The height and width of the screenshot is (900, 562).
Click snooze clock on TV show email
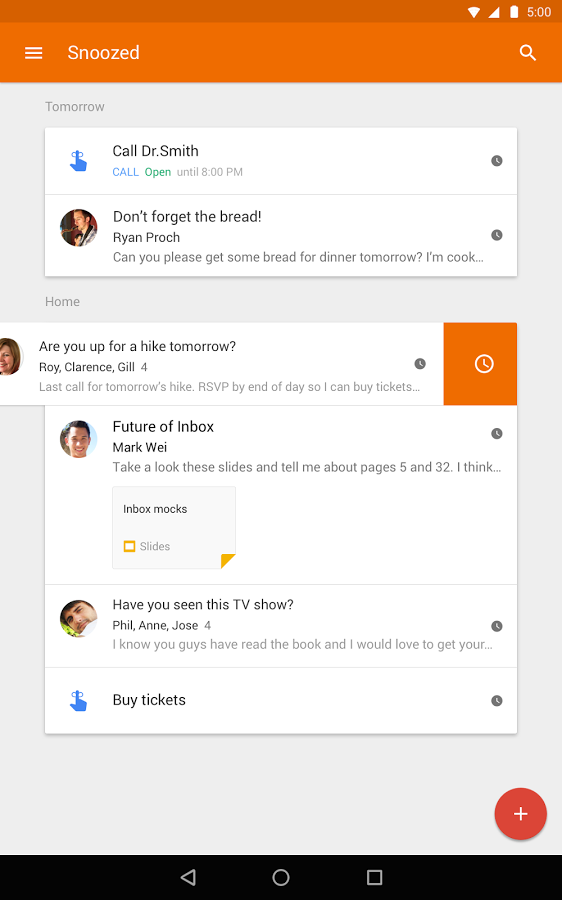pyautogui.click(x=497, y=626)
